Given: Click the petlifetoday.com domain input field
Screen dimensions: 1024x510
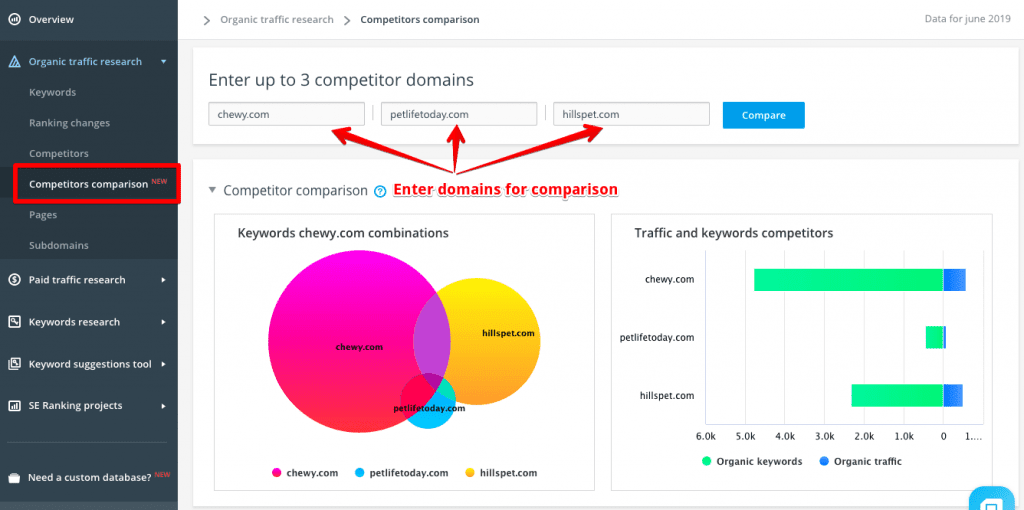Looking at the screenshot, I should (459, 114).
